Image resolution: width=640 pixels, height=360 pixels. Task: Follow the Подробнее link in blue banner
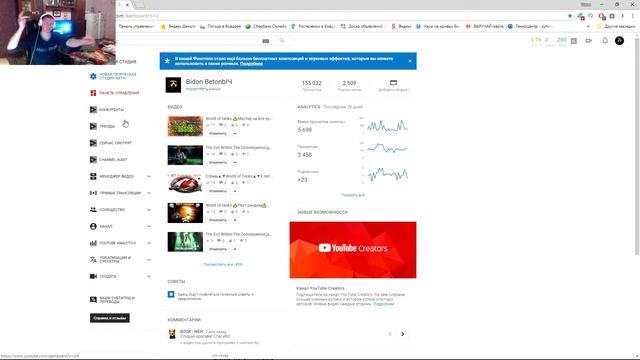tap(251, 64)
